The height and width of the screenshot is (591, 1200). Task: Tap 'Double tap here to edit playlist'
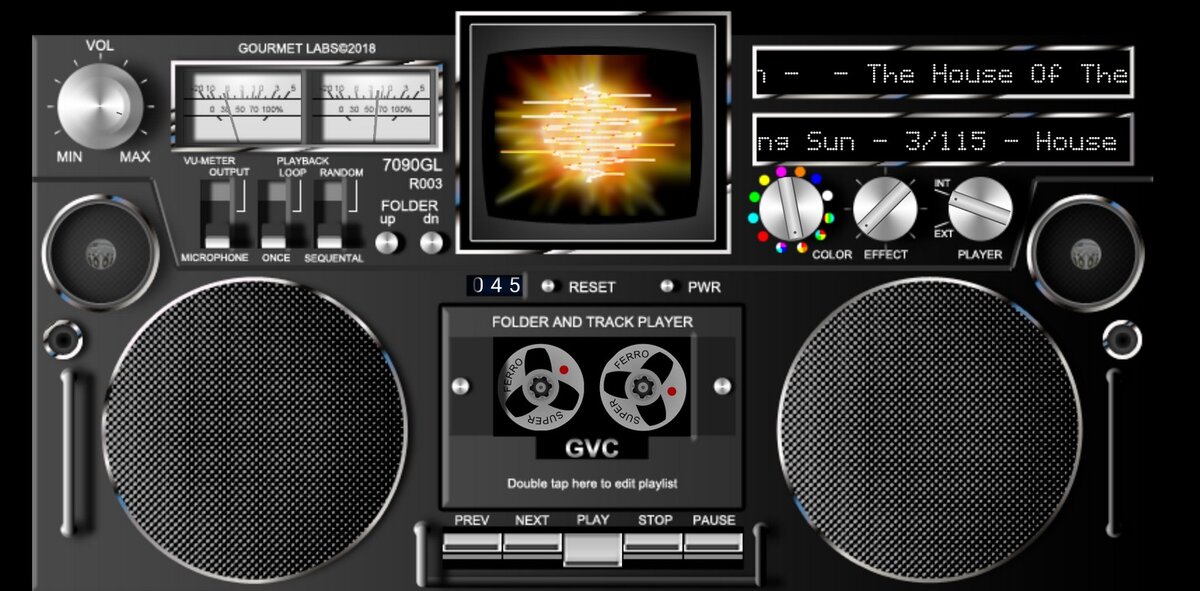click(x=592, y=483)
